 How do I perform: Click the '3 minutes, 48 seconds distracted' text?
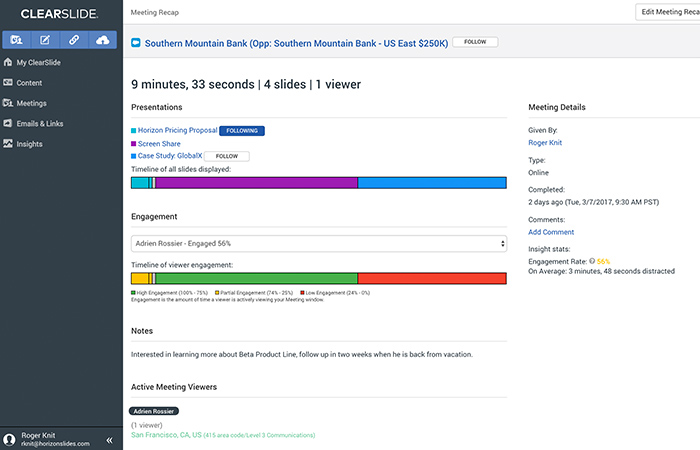[x=621, y=271]
